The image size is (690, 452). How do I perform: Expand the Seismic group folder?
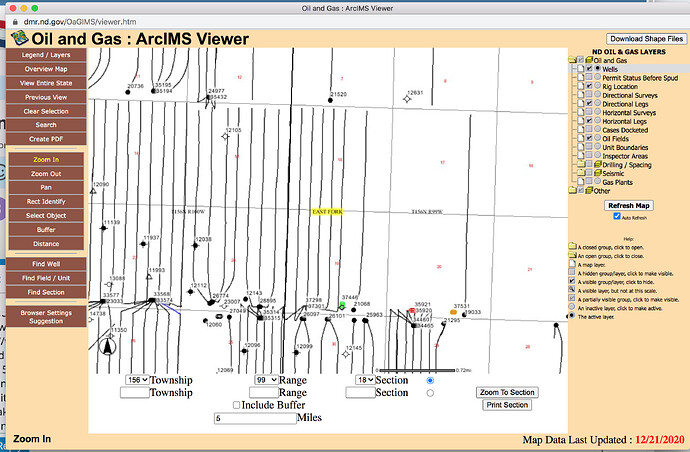point(581,173)
